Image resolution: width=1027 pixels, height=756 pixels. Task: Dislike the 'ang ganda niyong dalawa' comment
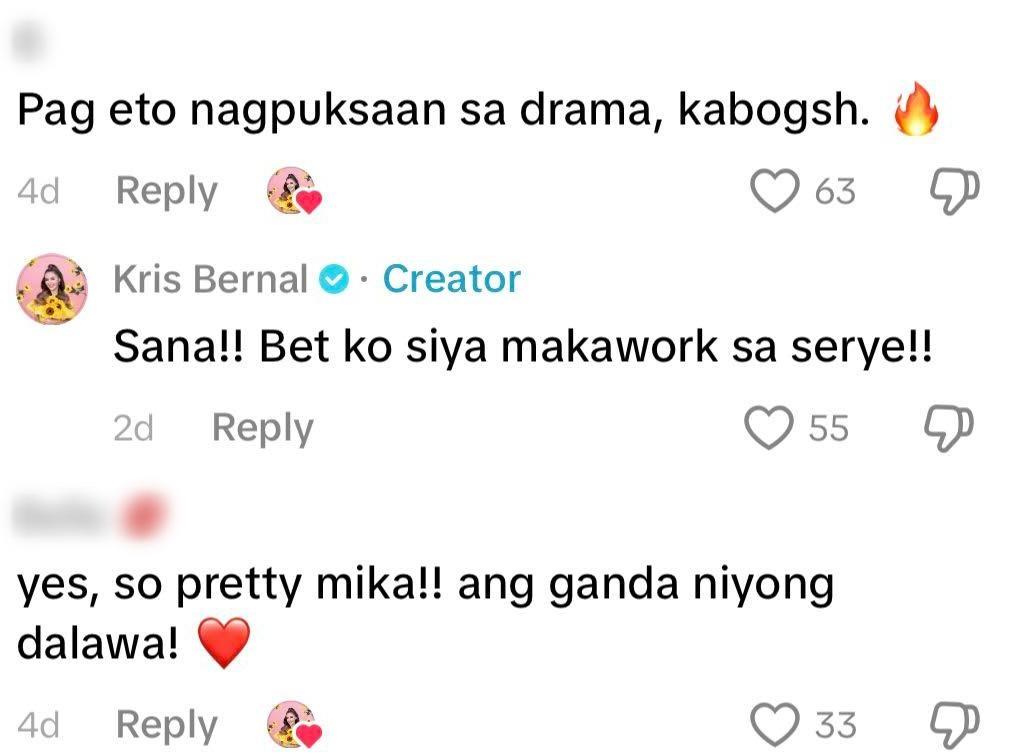click(x=953, y=723)
